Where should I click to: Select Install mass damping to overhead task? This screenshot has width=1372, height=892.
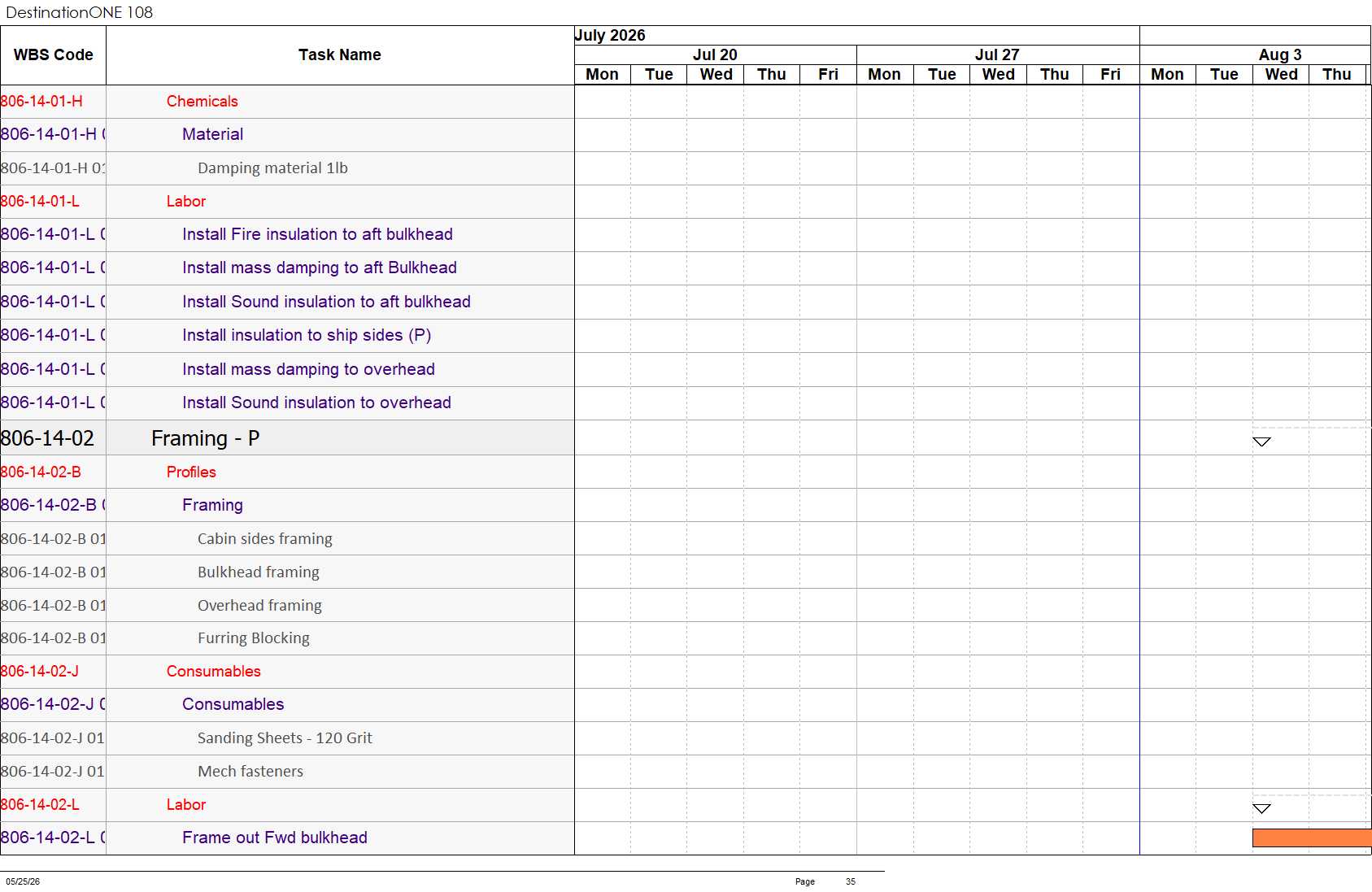[308, 369]
